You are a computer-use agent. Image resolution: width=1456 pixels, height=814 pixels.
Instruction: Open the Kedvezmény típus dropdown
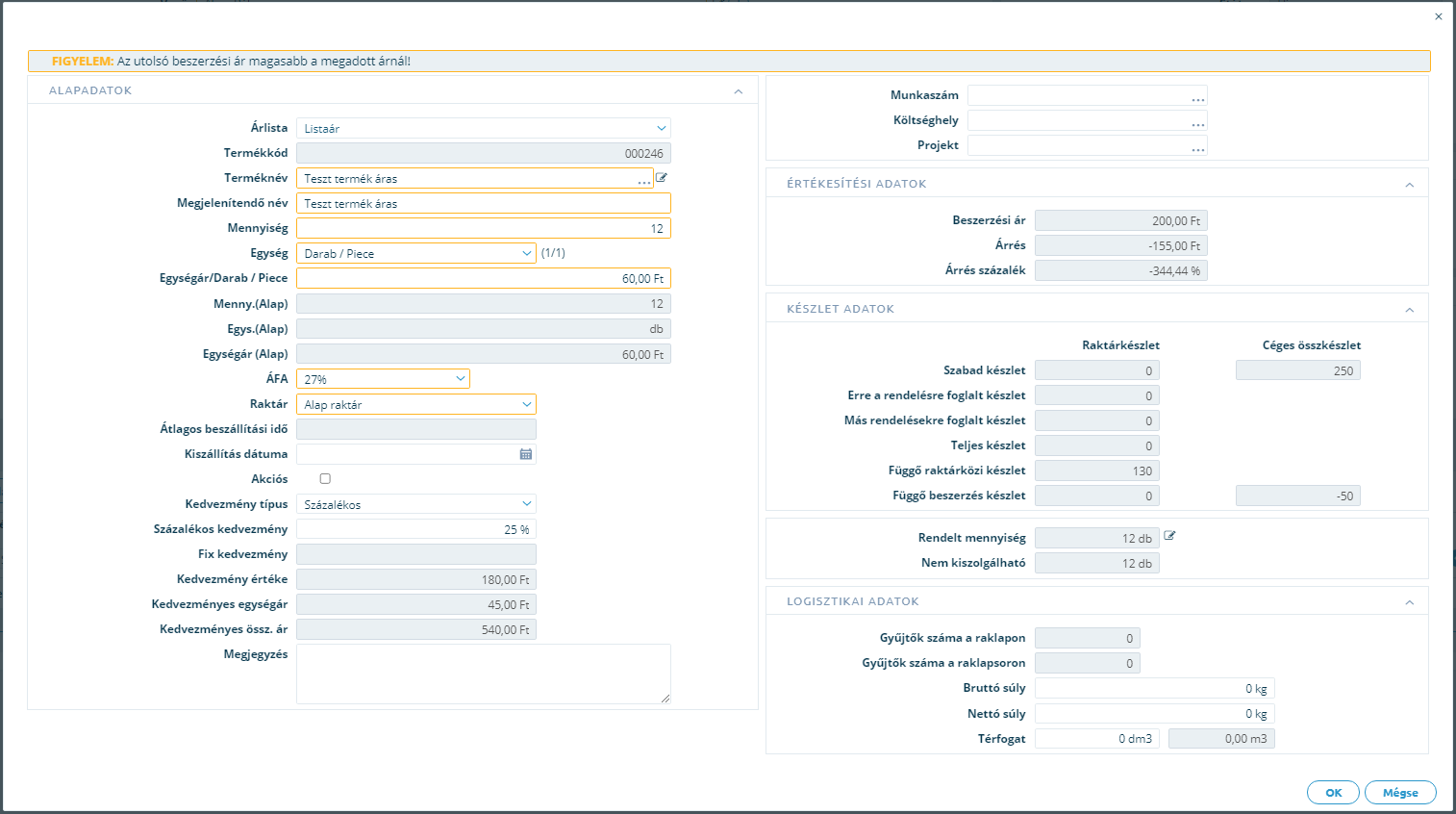(x=416, y=504)
